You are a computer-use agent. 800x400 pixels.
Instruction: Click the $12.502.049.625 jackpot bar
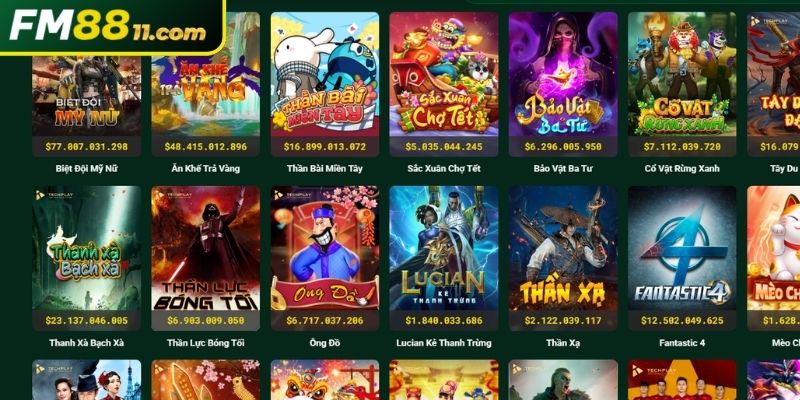pyautogui.click(x=682, y=320)
